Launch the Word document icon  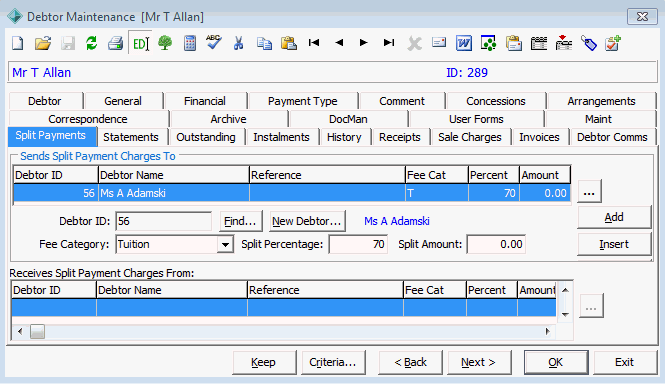[464, 43]
